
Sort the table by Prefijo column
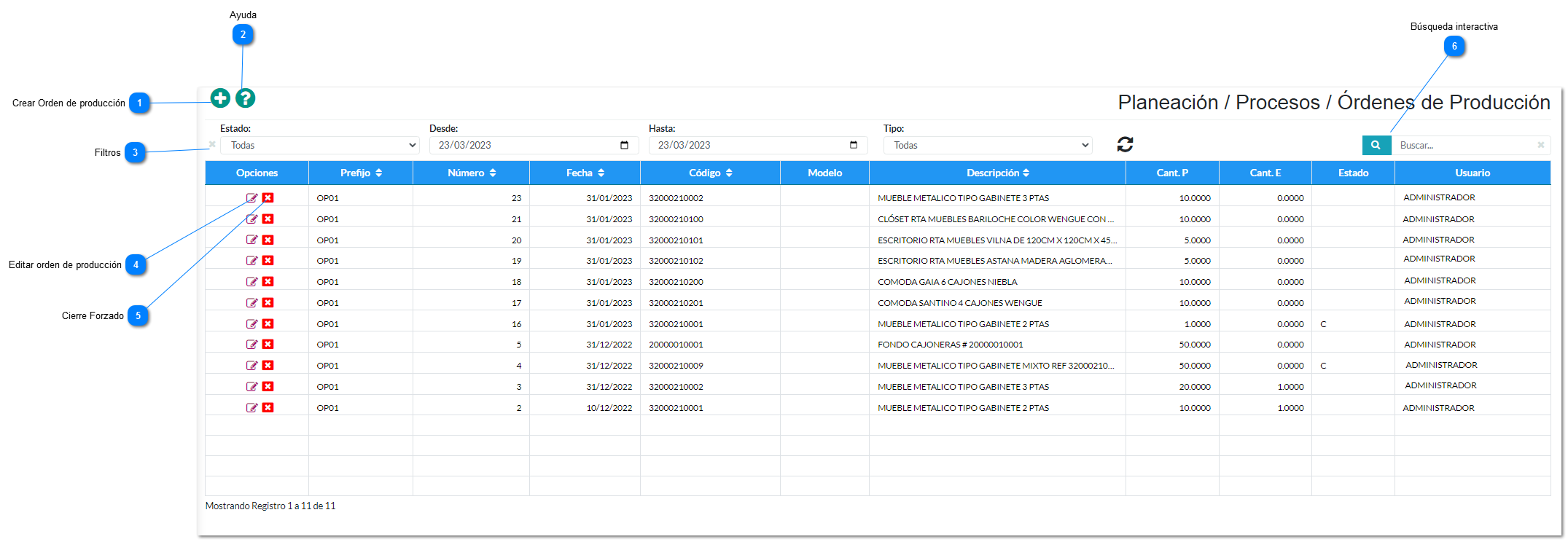pos(361,173)
